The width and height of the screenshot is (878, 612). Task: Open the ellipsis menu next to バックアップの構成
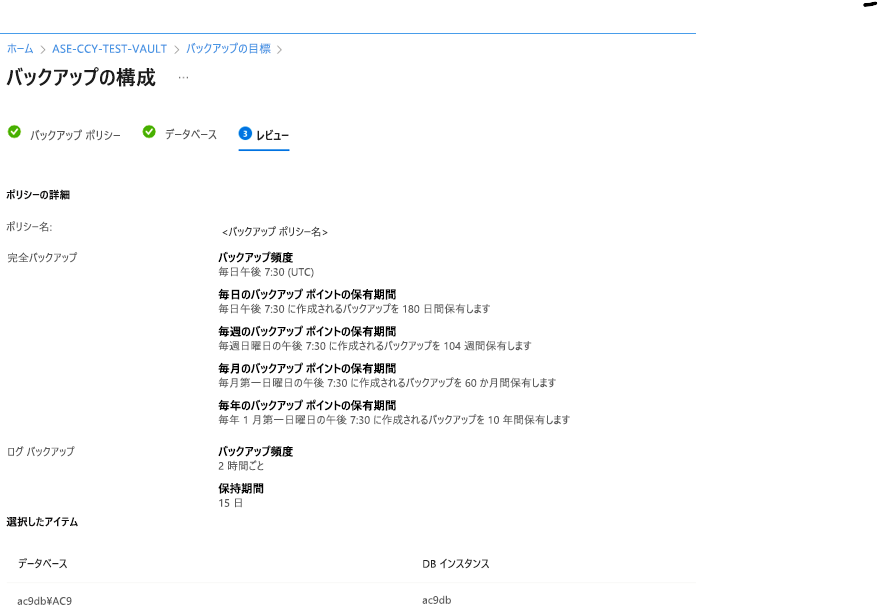point(183,77)
